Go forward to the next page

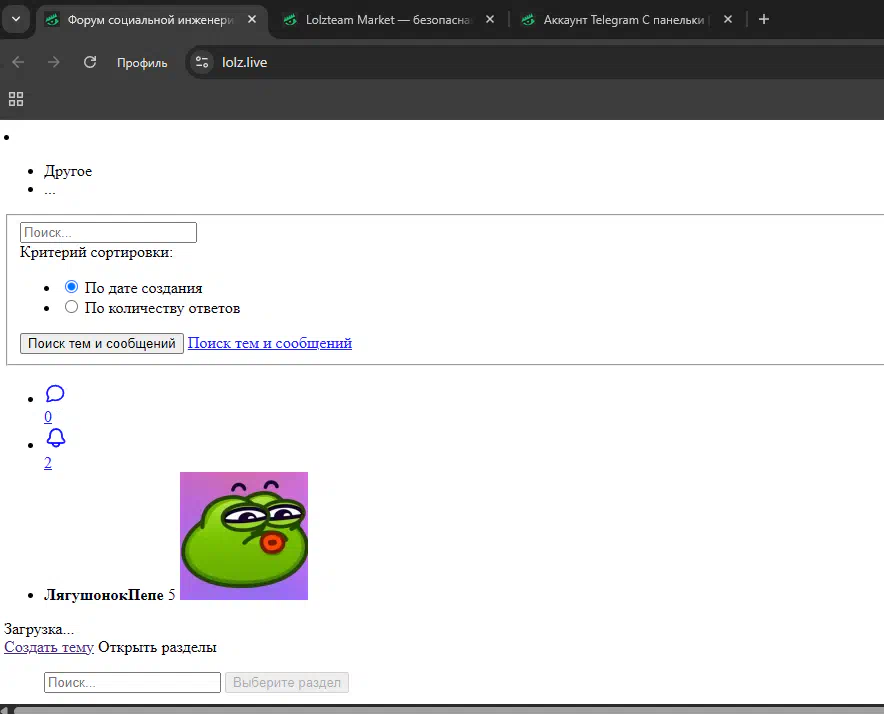pos(54,62)
